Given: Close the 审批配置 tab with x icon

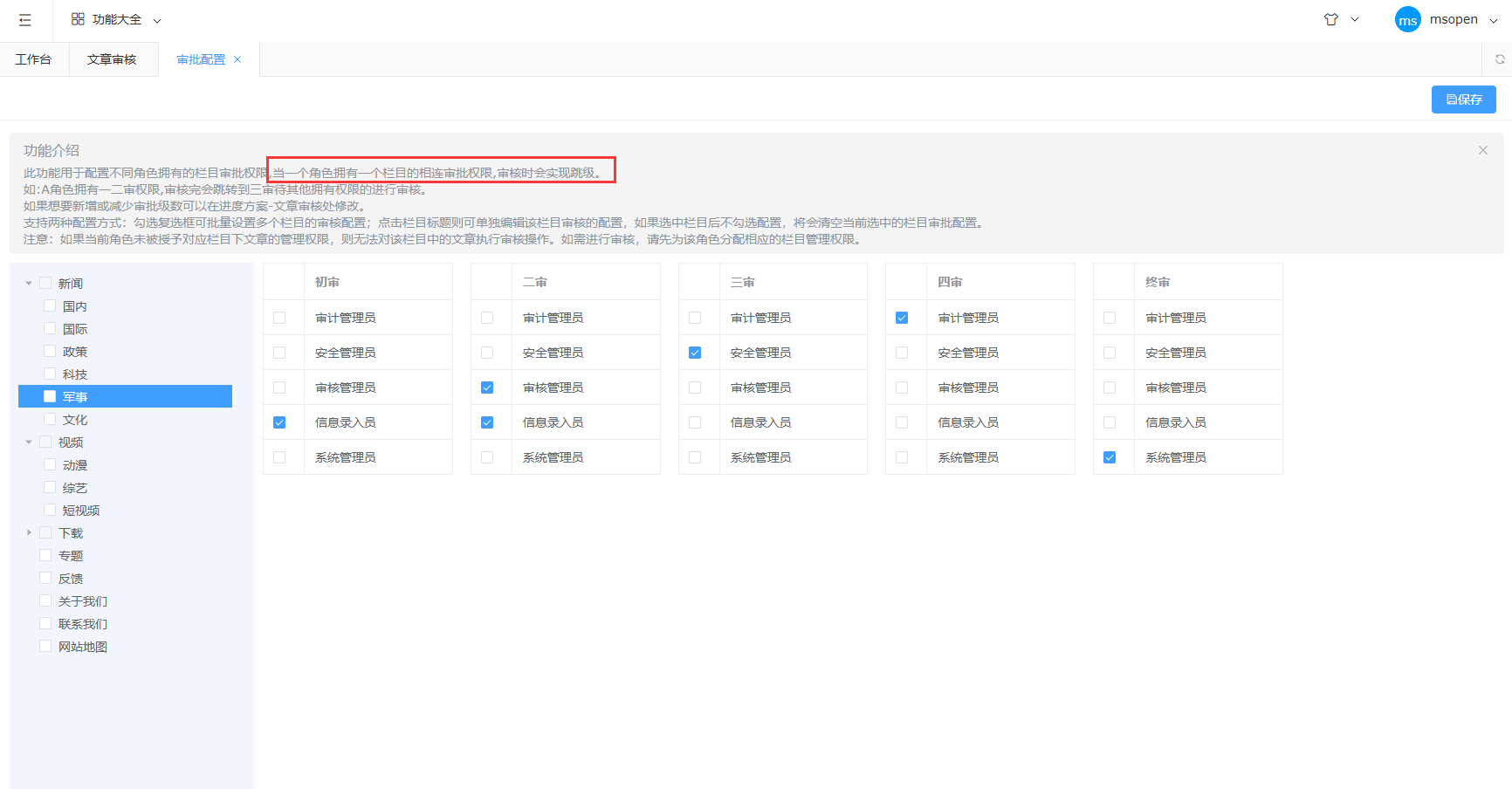Looking at the screenshot, I should [237, 59].
